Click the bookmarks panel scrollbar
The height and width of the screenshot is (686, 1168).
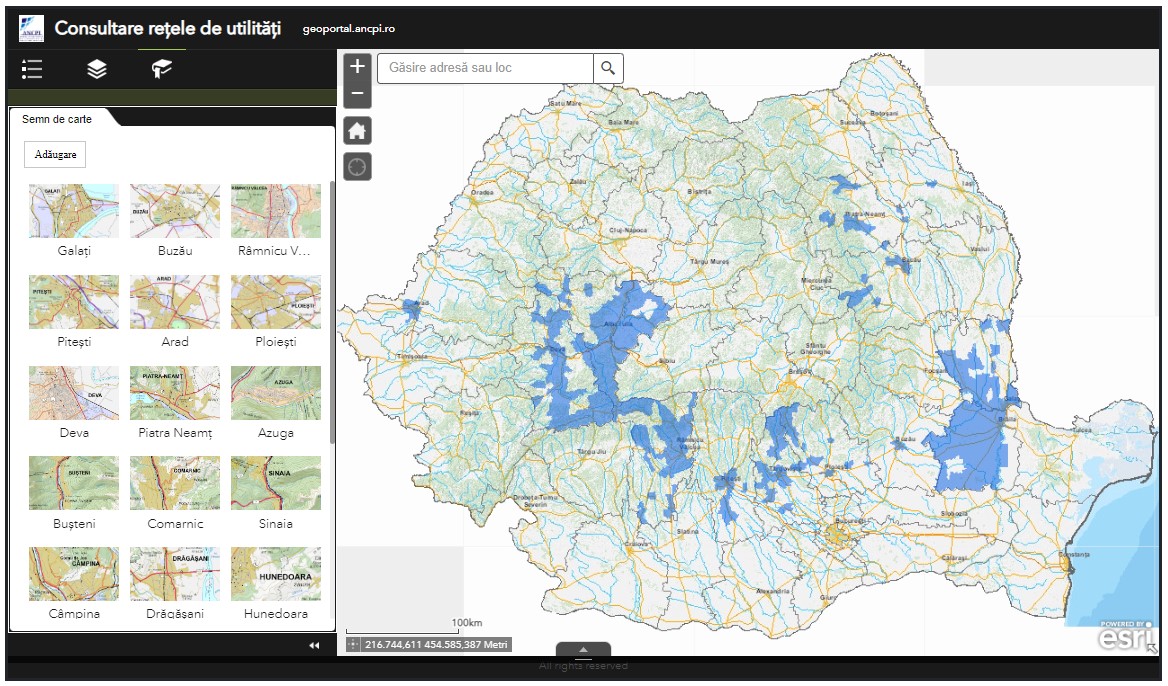pos(332,311)
